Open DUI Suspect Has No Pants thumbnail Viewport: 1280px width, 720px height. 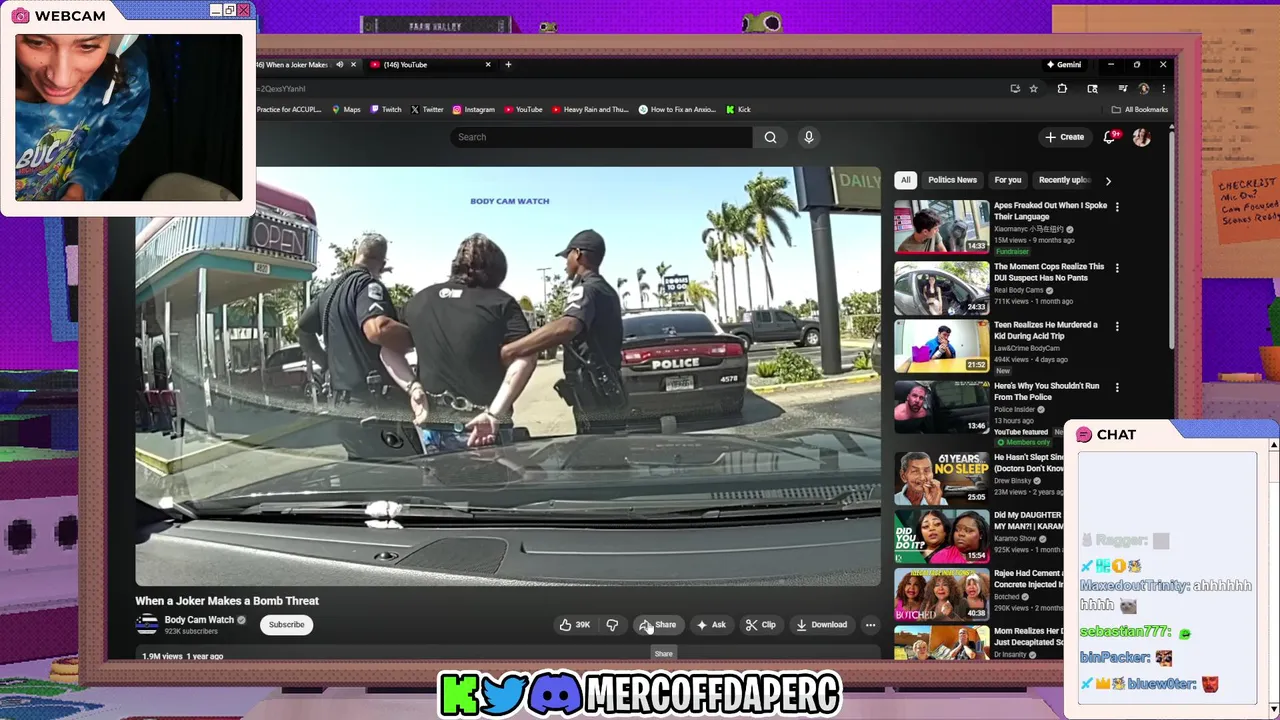coord(941,288)
